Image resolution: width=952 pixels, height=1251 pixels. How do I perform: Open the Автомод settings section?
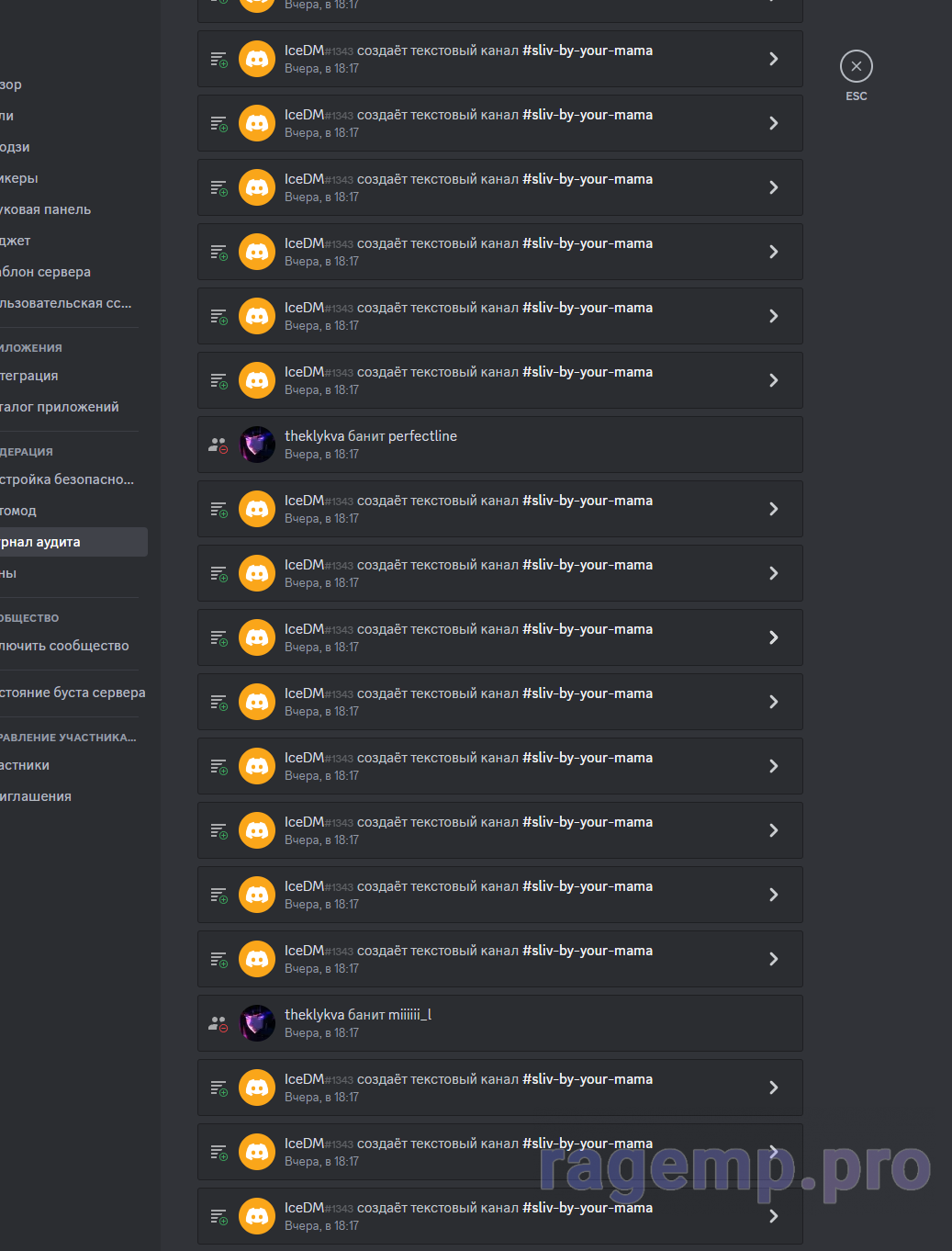(18, 511)
